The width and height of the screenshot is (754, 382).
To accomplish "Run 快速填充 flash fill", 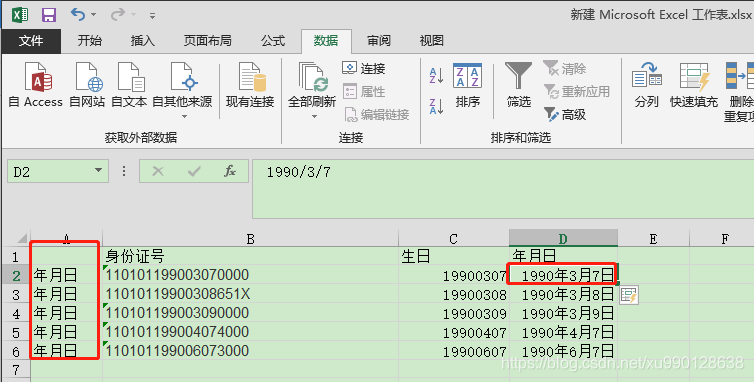I will coord(694,85).
